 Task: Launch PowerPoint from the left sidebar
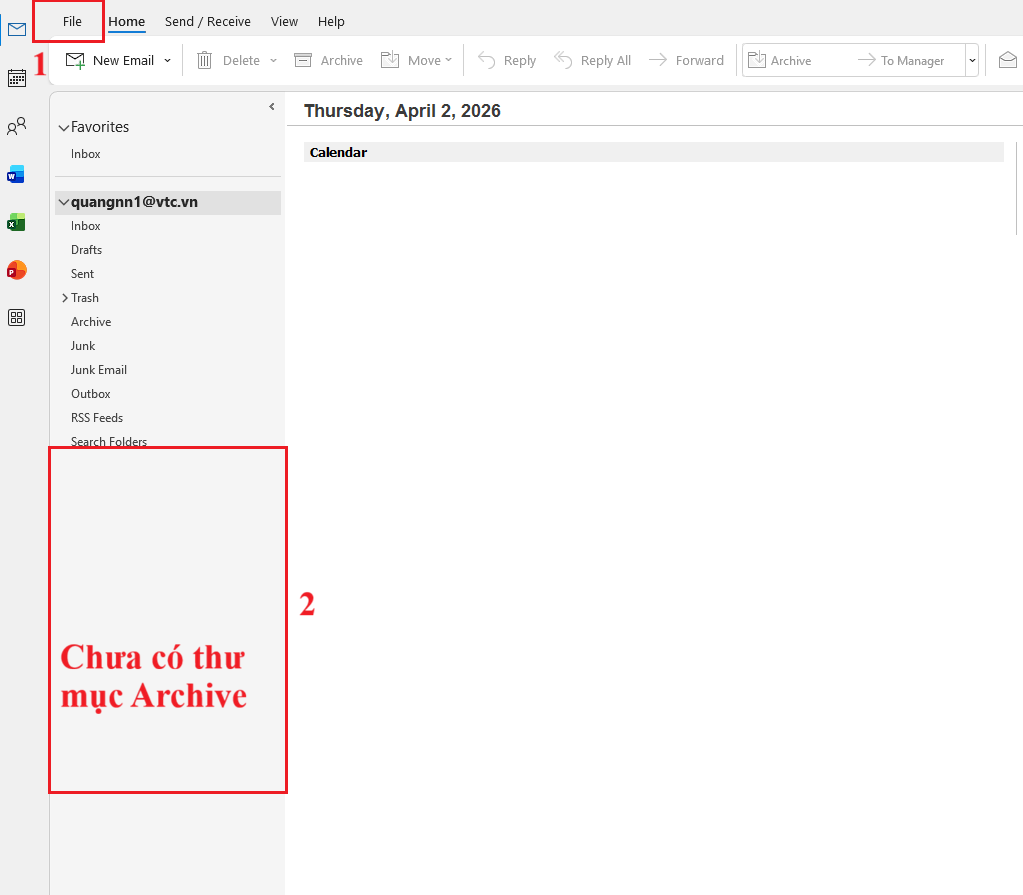[16, 270]
